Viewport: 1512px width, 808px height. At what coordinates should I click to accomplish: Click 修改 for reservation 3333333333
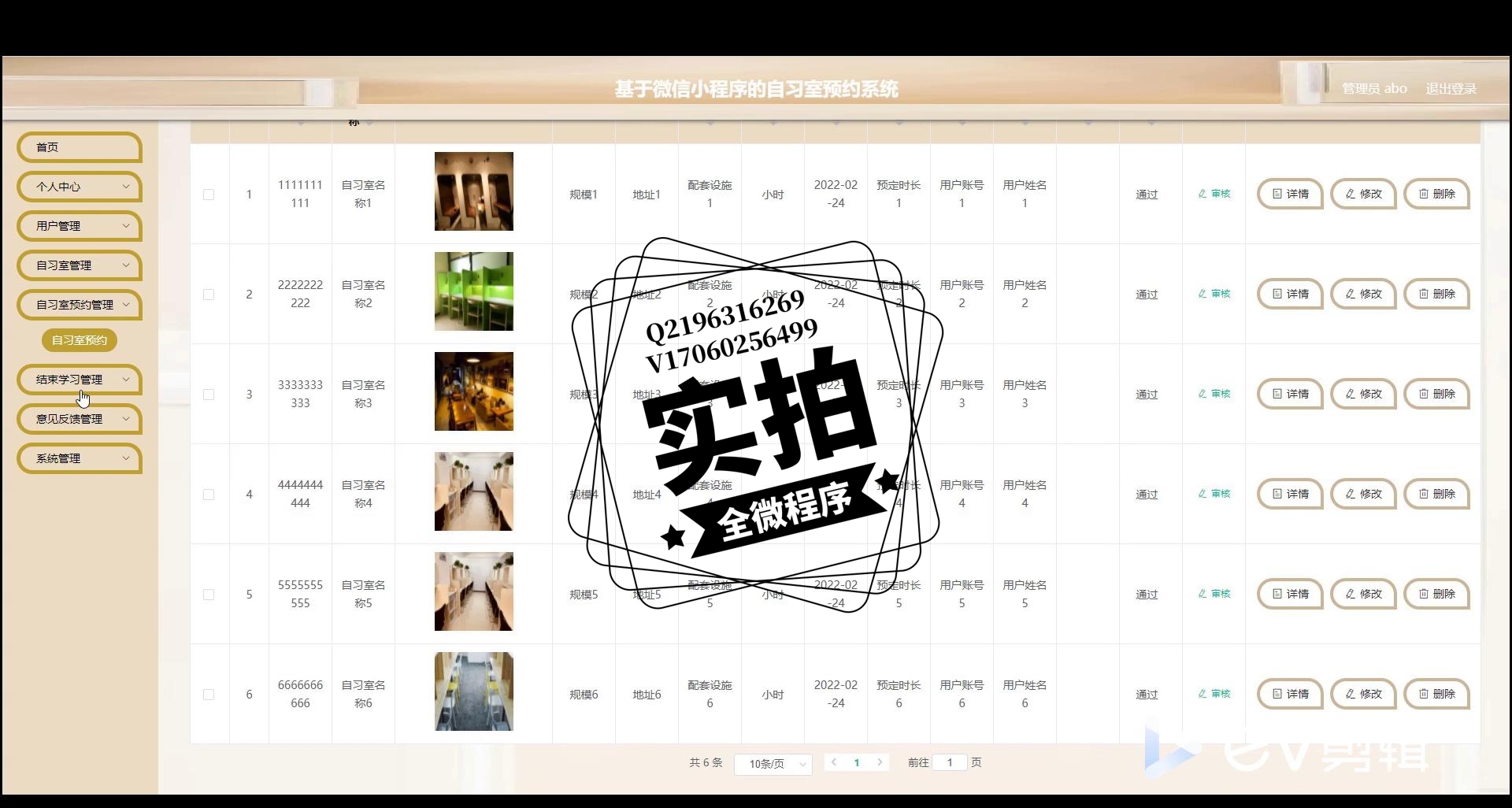click(1363, 394)
